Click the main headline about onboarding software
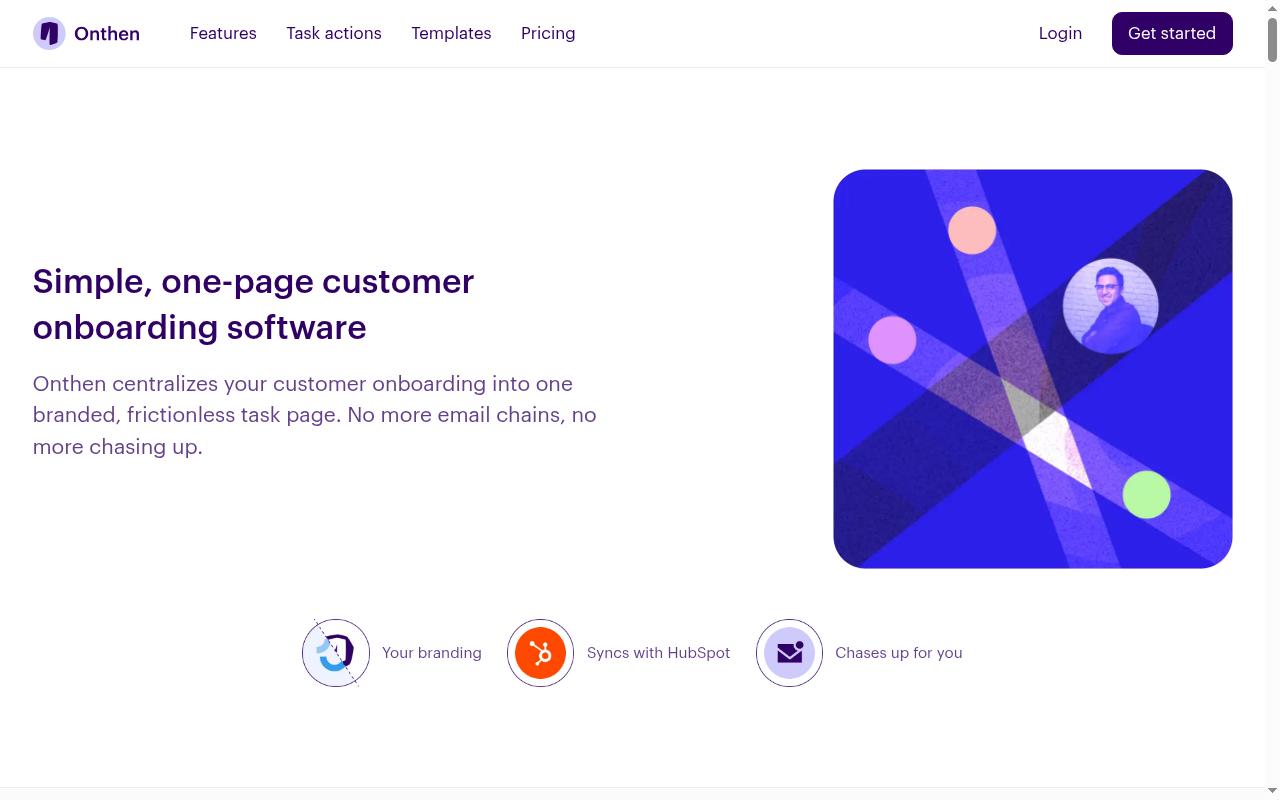1280x800 pixels. click(253, 304)
